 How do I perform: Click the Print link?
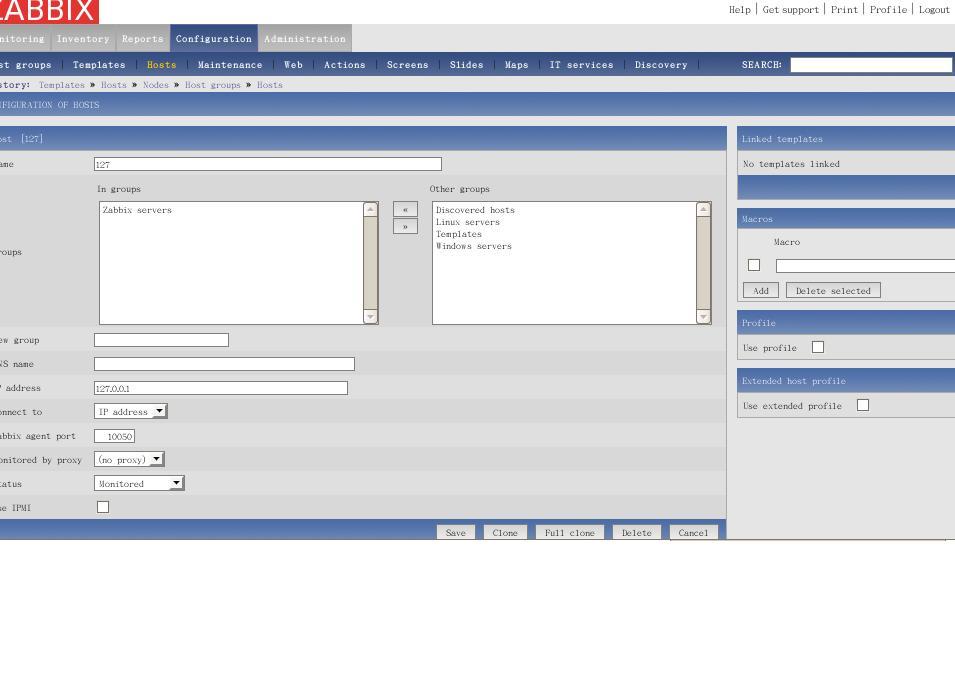pyautogui.click(x=844, y=9)
